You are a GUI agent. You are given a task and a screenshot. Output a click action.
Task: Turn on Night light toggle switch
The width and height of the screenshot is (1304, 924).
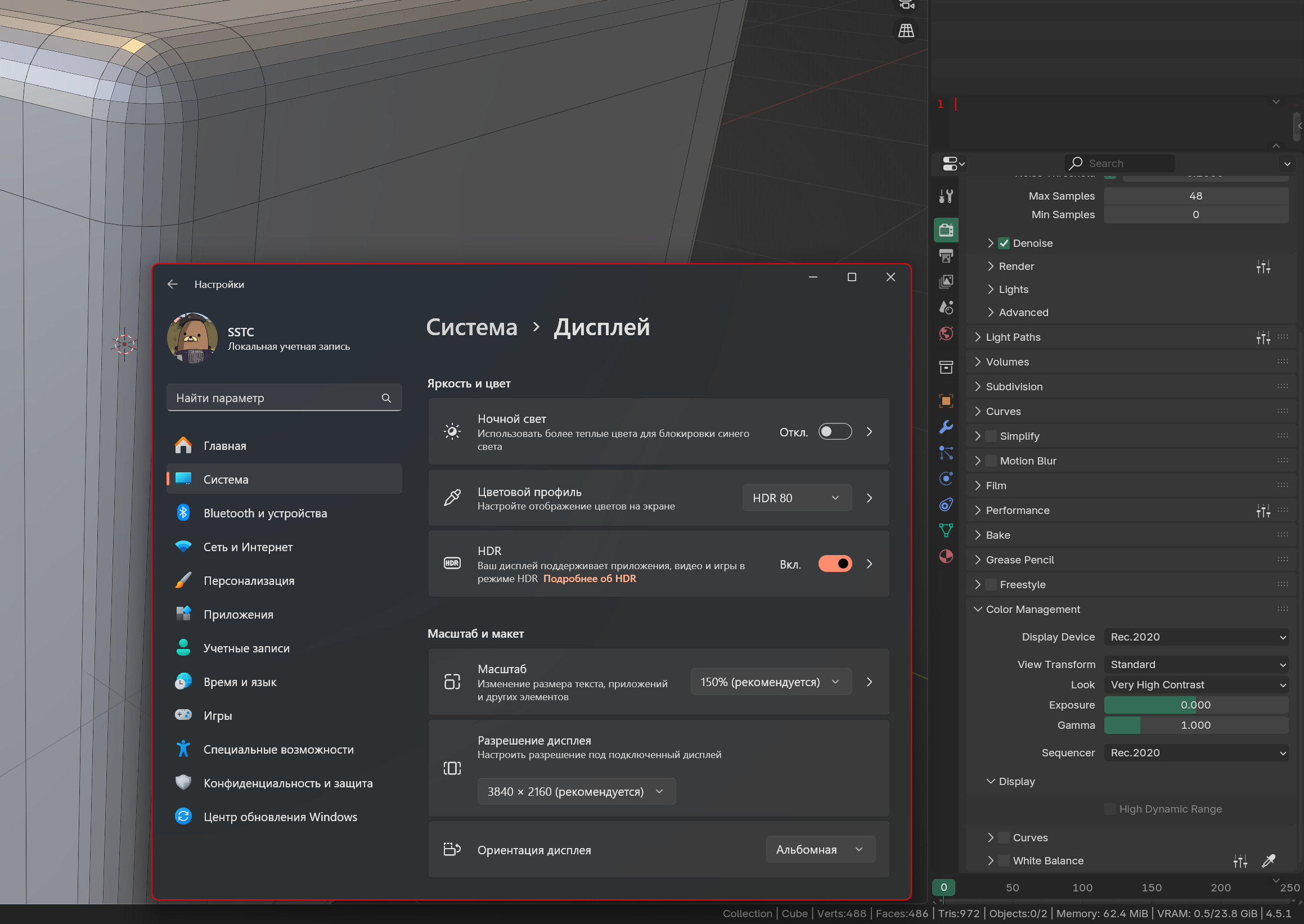click(834, 432)
